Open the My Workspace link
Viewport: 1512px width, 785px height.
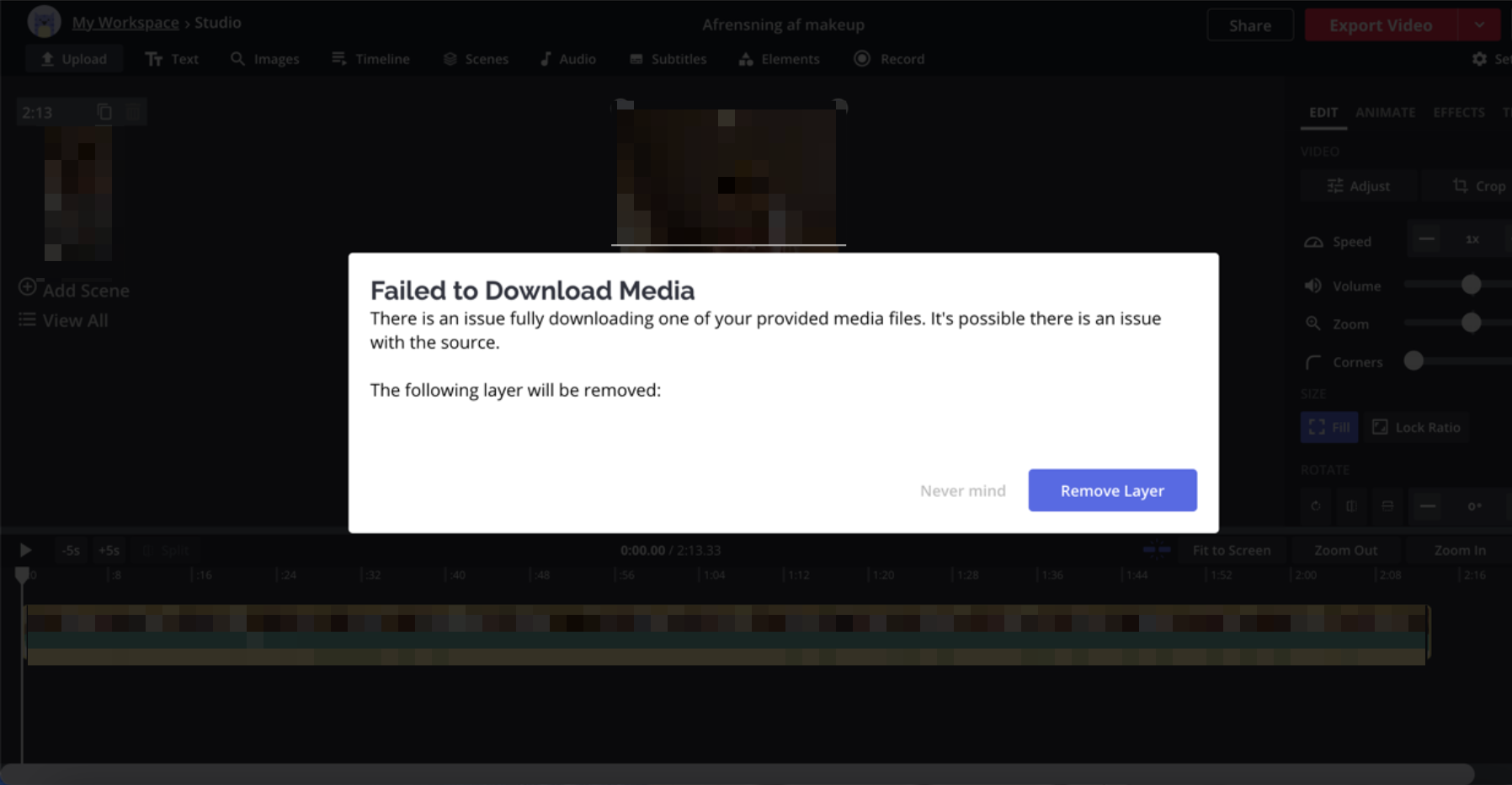[x=125, y=23]
